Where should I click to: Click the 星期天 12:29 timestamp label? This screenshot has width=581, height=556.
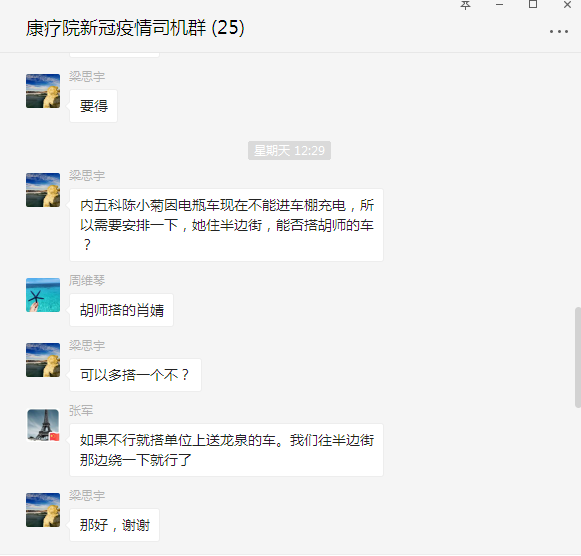tap(289, 150)
